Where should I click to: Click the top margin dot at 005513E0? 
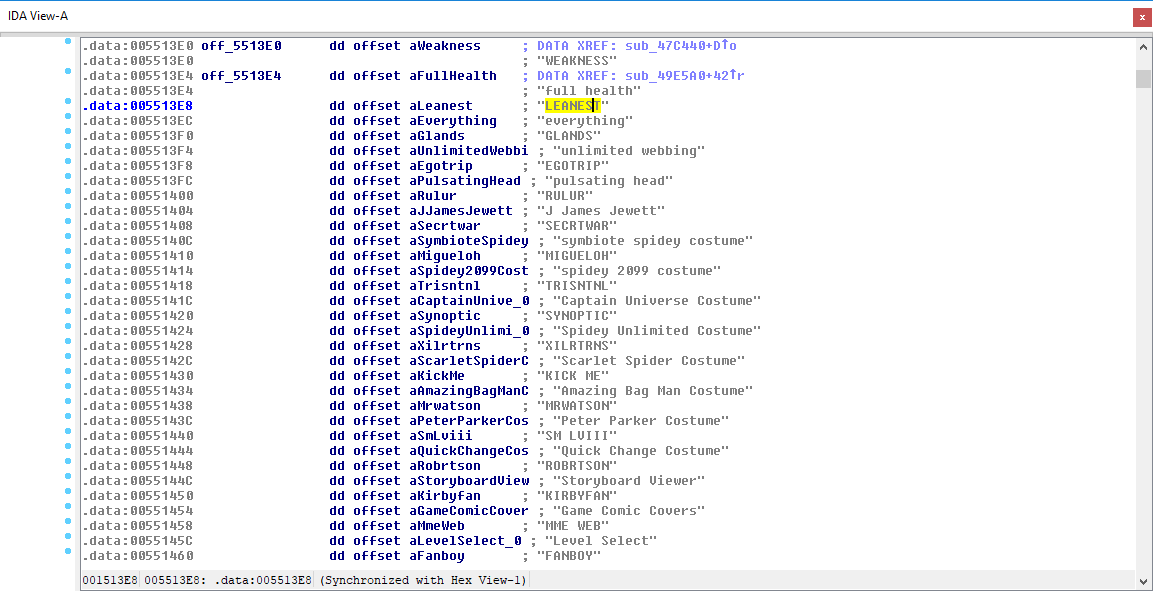coord(68,42)
